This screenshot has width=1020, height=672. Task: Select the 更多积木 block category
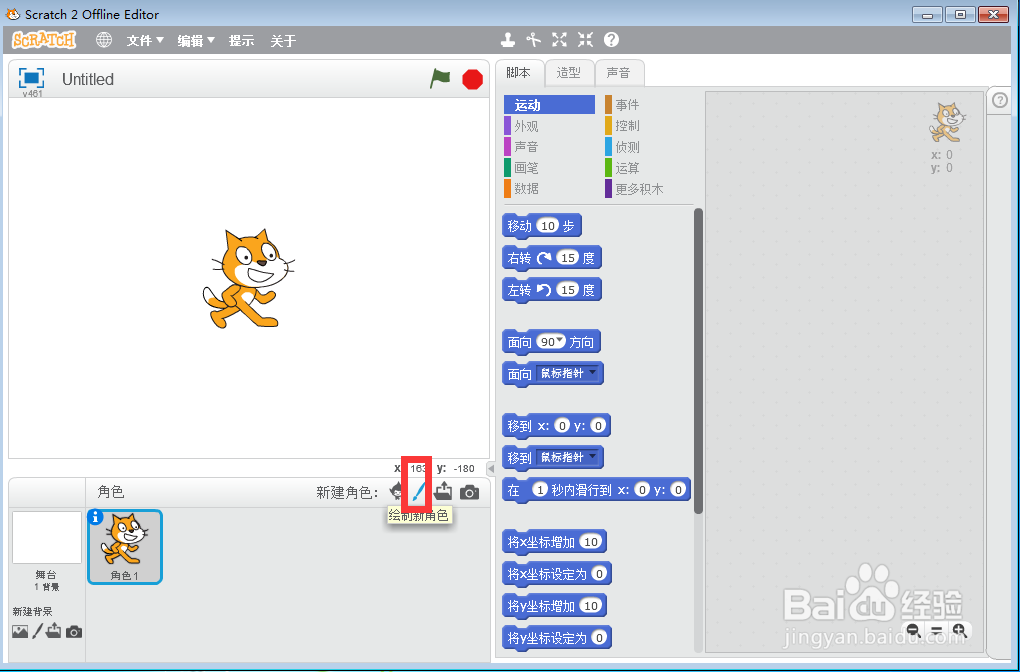[649, 189]
